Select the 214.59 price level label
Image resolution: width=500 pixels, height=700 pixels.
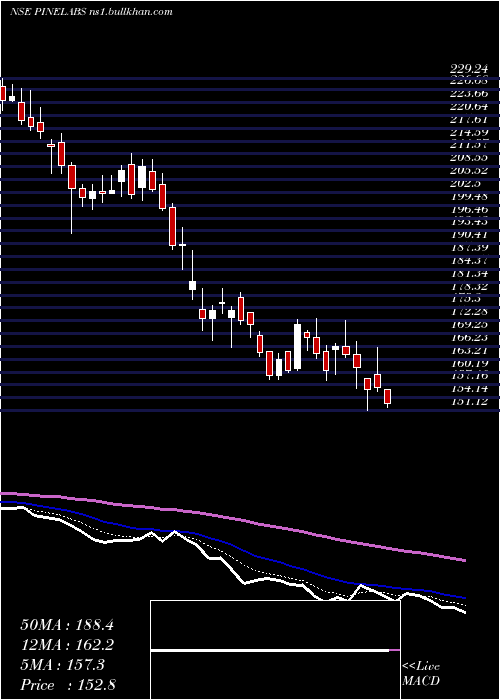click(469, 132)
